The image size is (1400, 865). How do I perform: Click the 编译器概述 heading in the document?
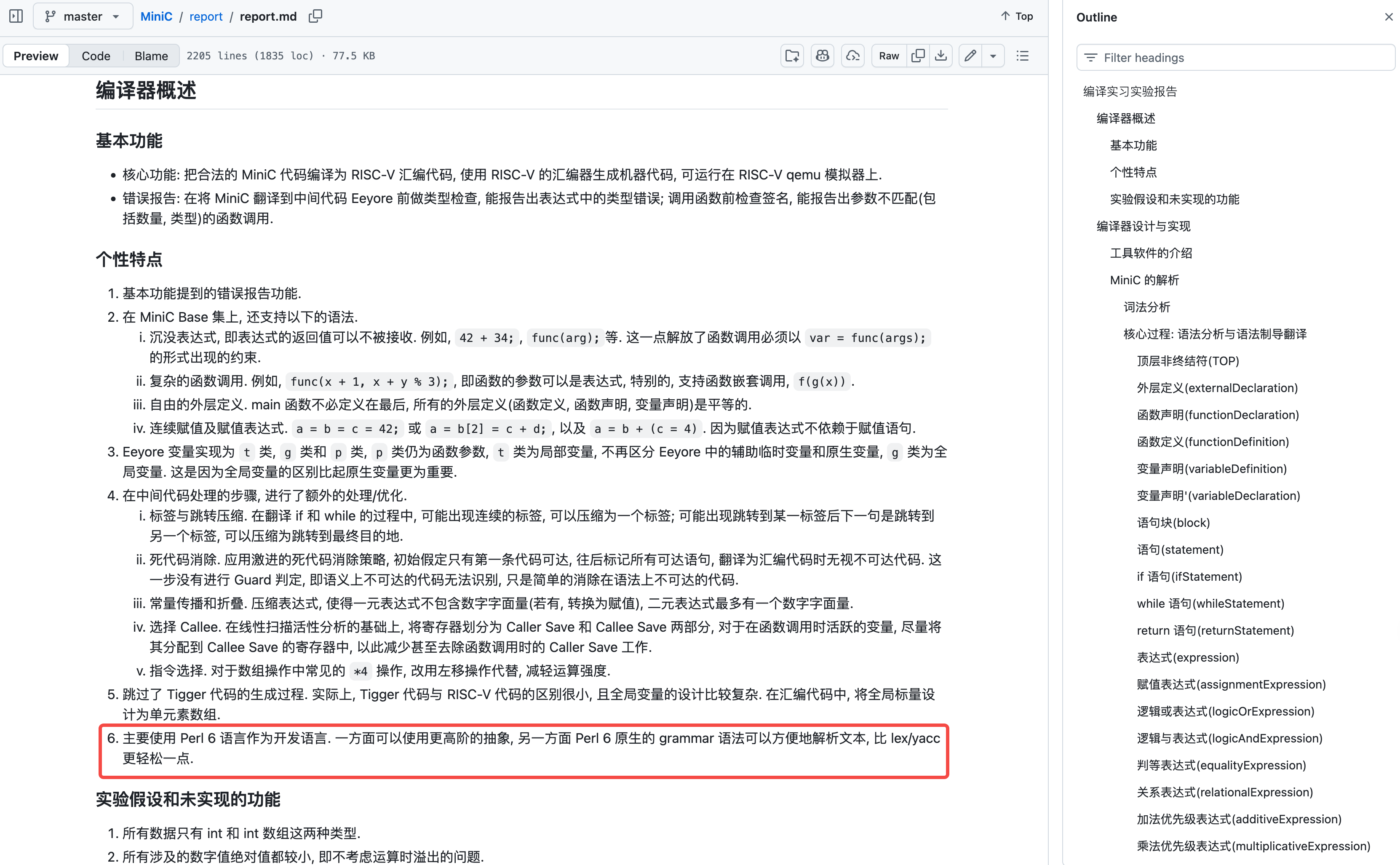pos(146,90)
